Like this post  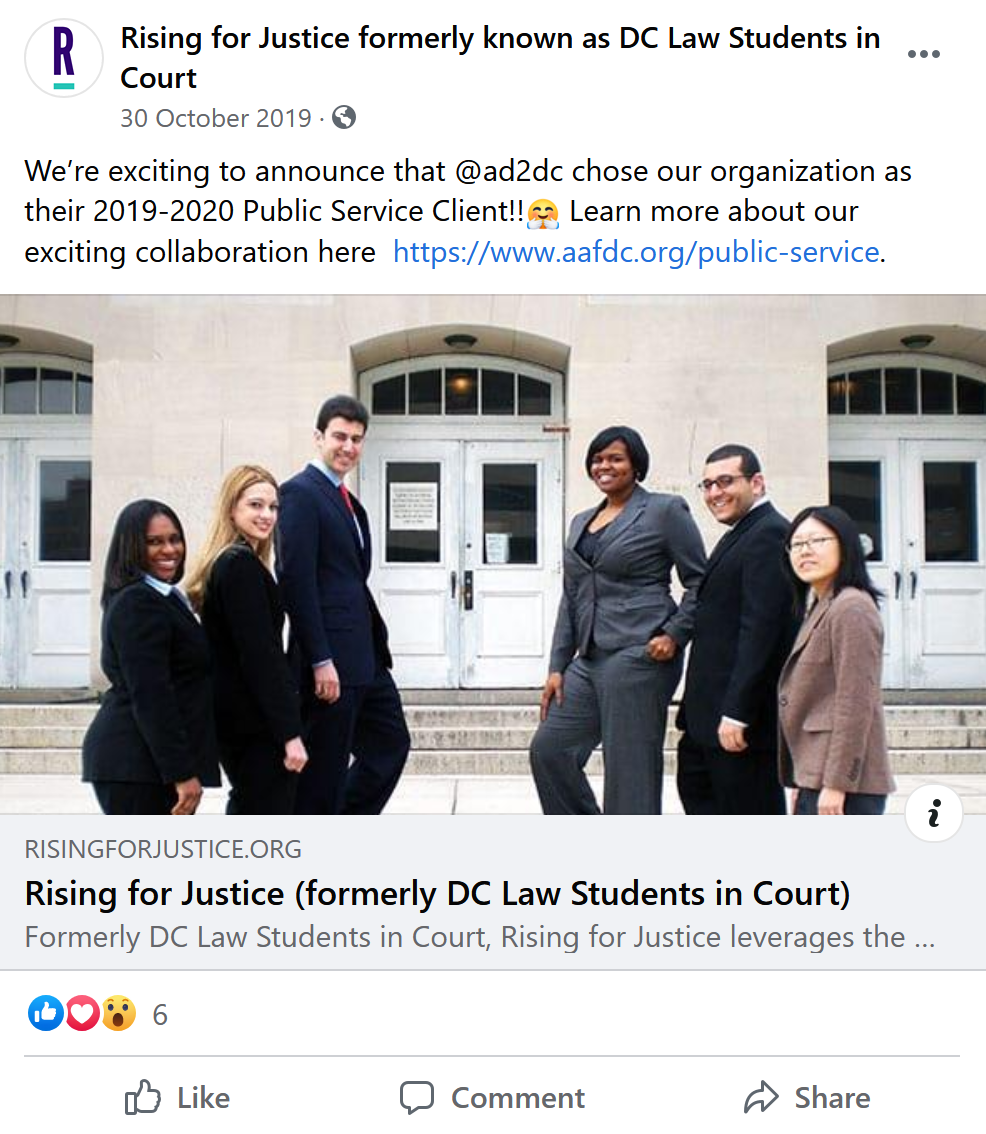[x=177, y=1097]
